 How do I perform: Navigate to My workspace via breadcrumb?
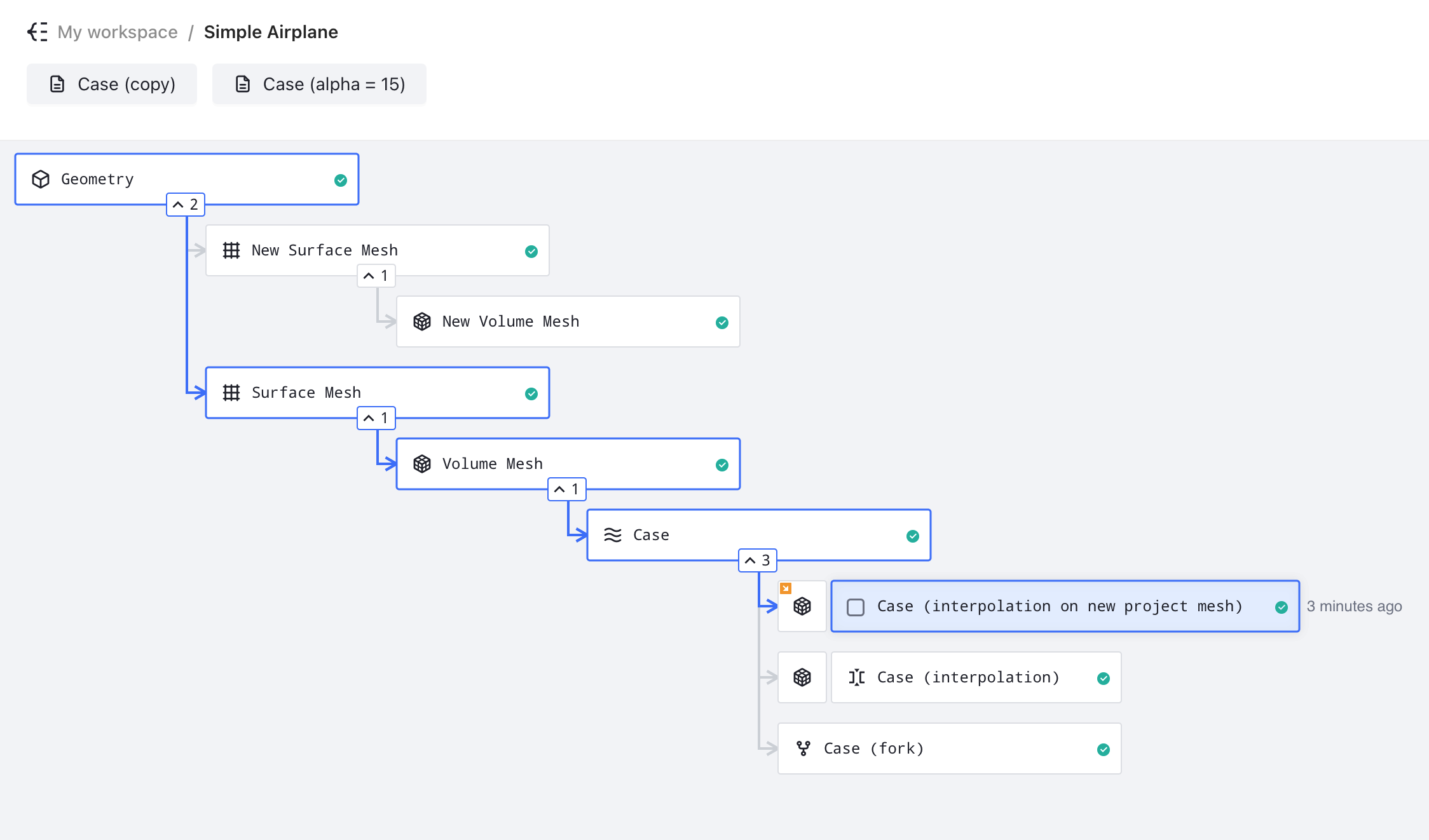click(x=117, y=32)
